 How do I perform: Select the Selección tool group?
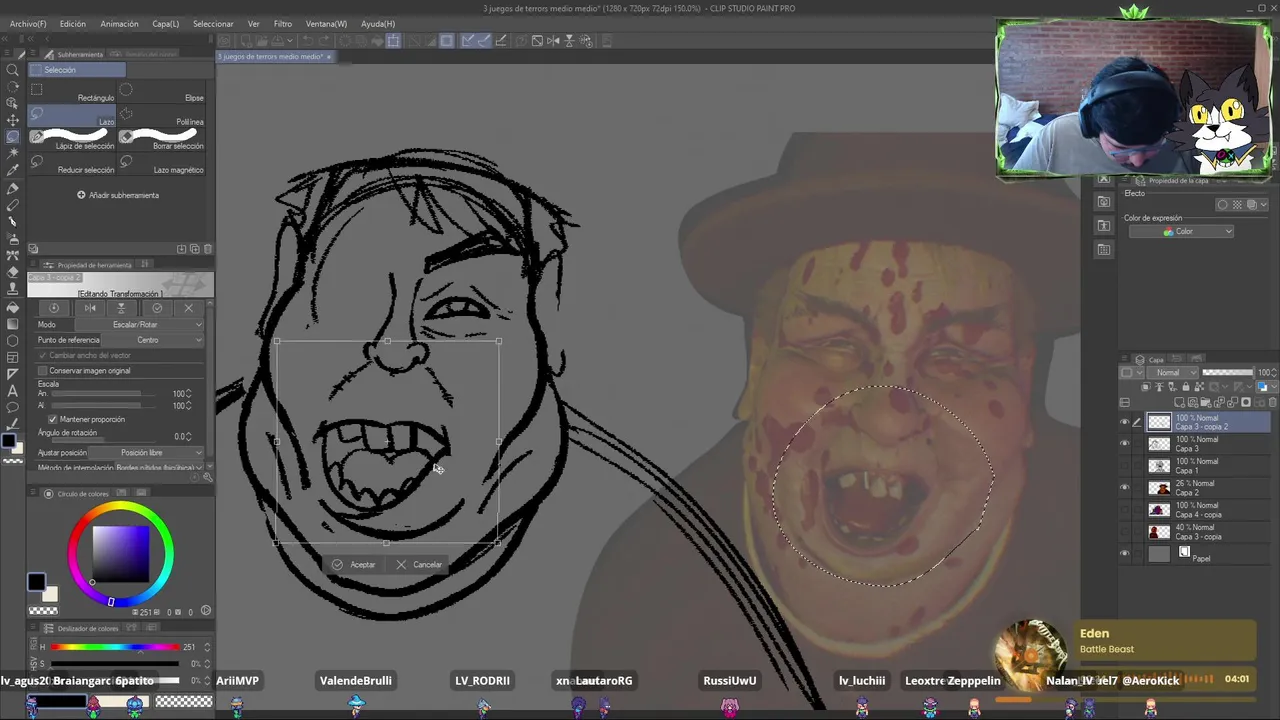point(77,70)
